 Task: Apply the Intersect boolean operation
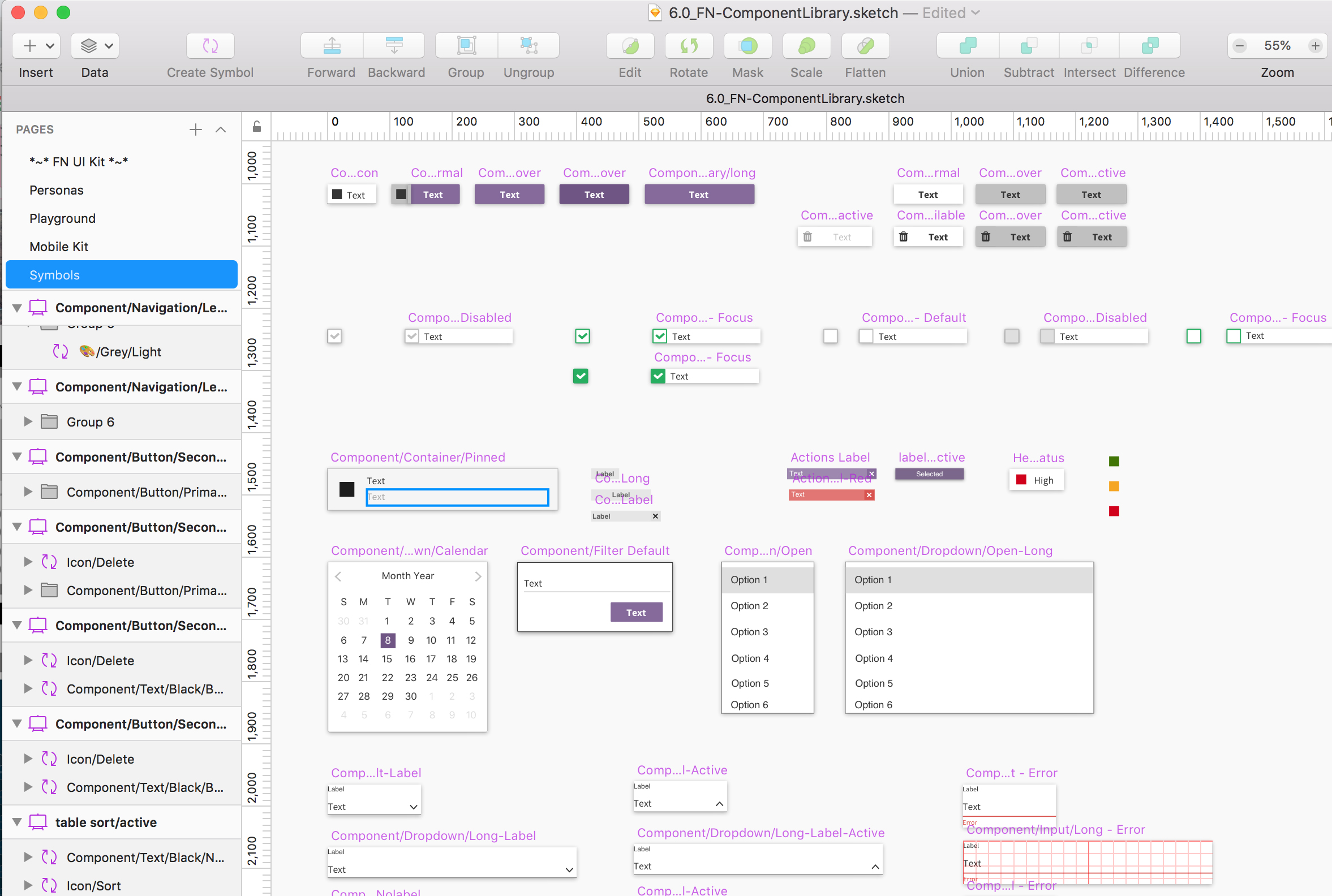tap(1090, 46)
